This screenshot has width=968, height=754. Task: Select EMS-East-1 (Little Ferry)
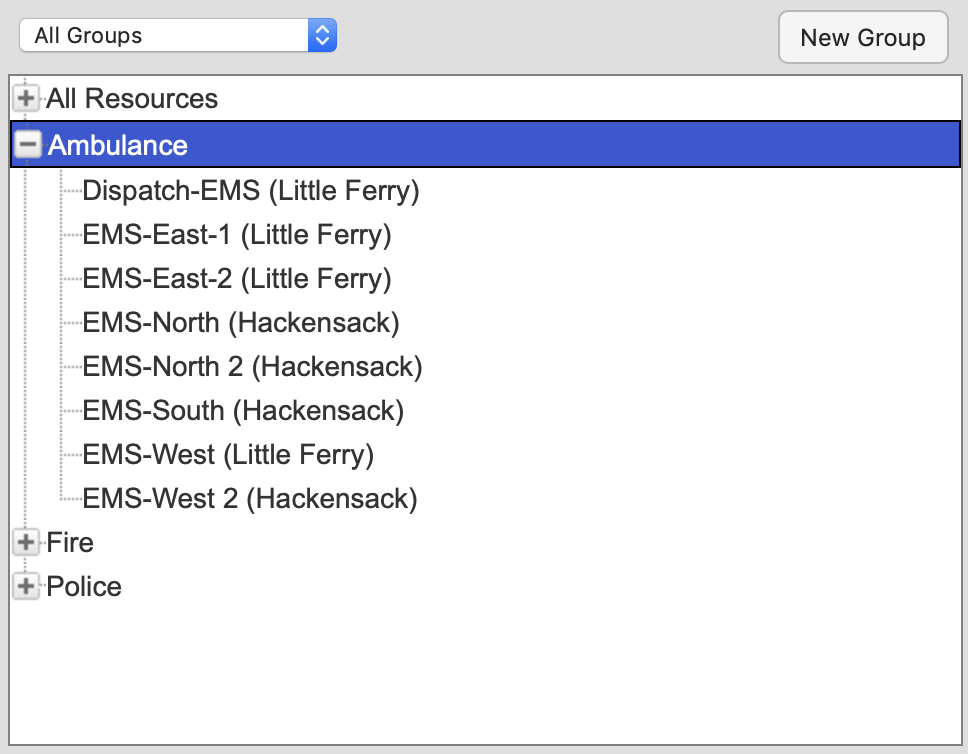236,234
